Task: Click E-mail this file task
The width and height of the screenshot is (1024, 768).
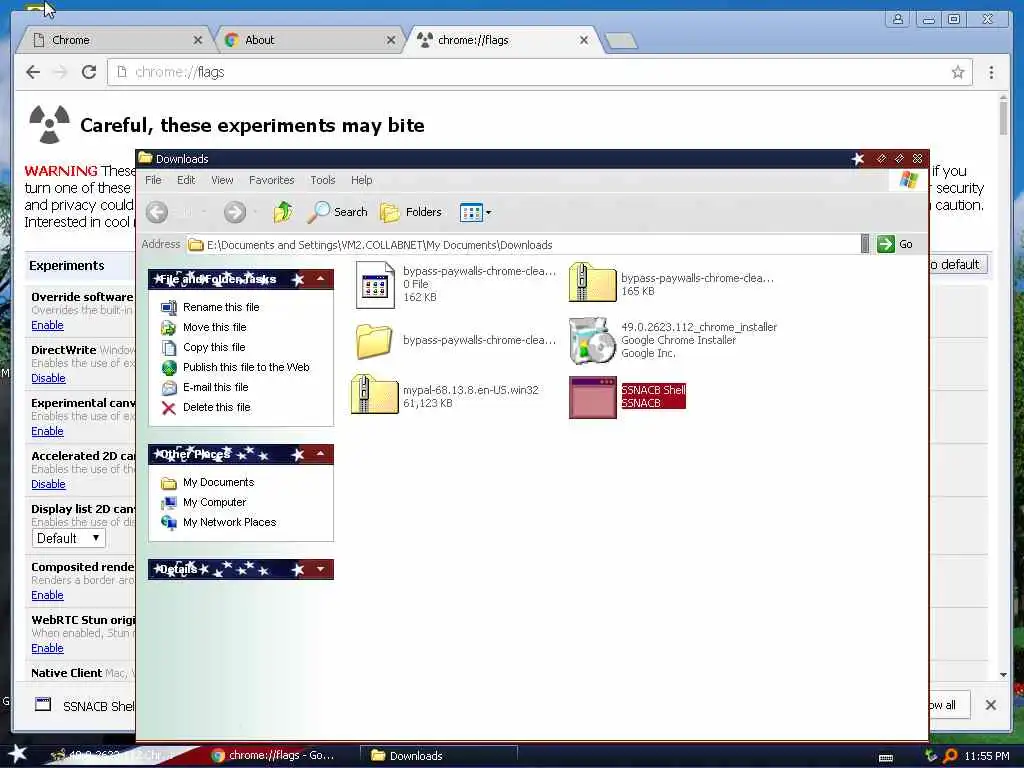Action: pyautogui.click(x=216, y=387)
